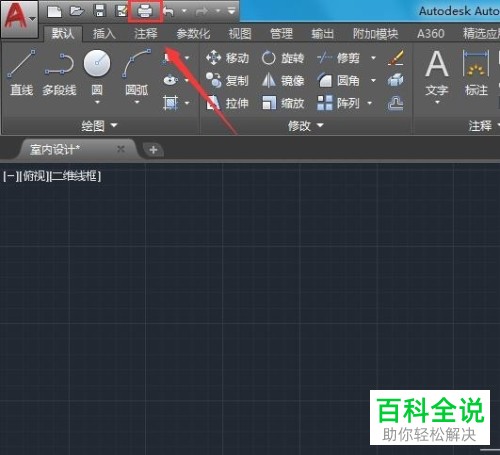The height and width of the screenshot is (455, 500).
Task: Open the 注释 ribbon tab
Action: click(x=145, y=34)
